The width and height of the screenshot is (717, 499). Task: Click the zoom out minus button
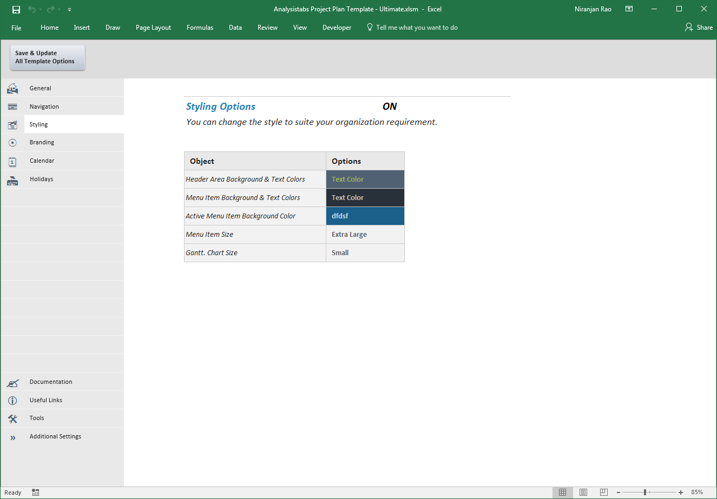618,493
